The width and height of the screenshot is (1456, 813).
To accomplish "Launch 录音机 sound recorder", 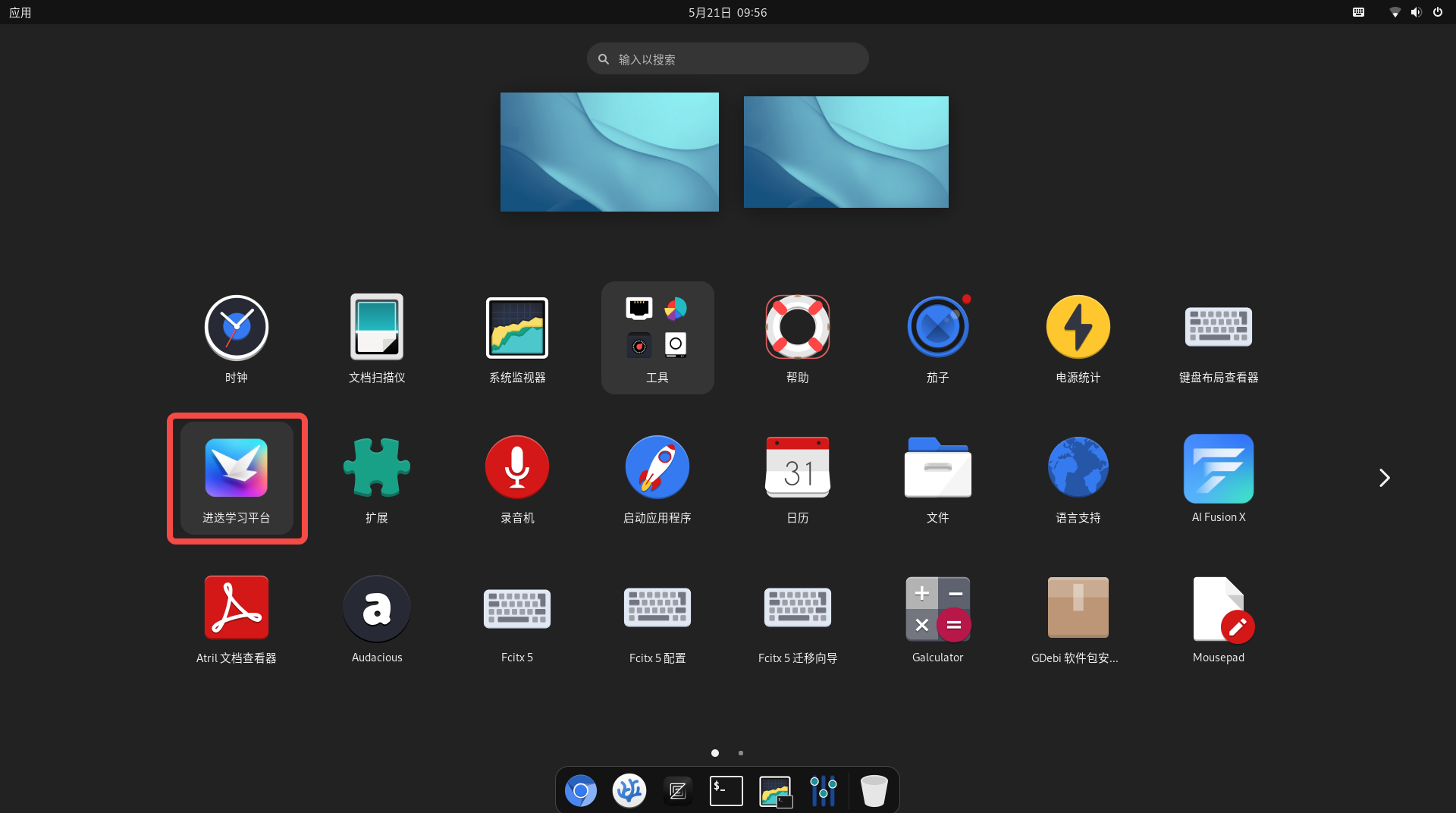I will coord(517,479).
